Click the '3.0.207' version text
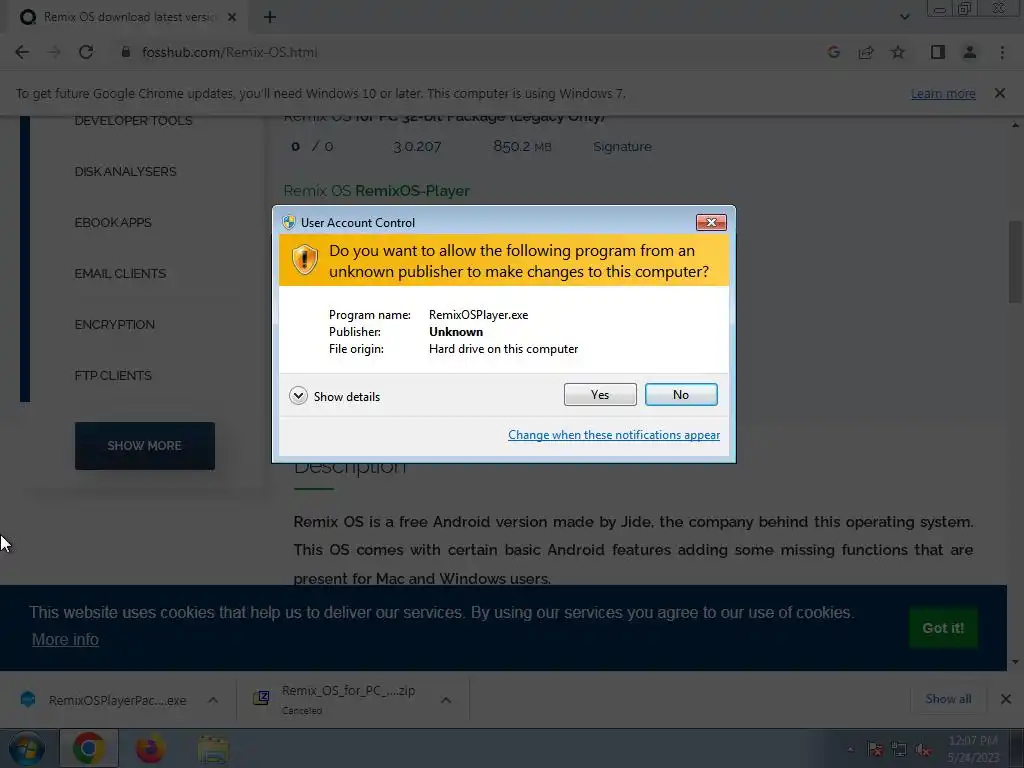Viewport: 1024px width, 768px height. tap(417, 147)
